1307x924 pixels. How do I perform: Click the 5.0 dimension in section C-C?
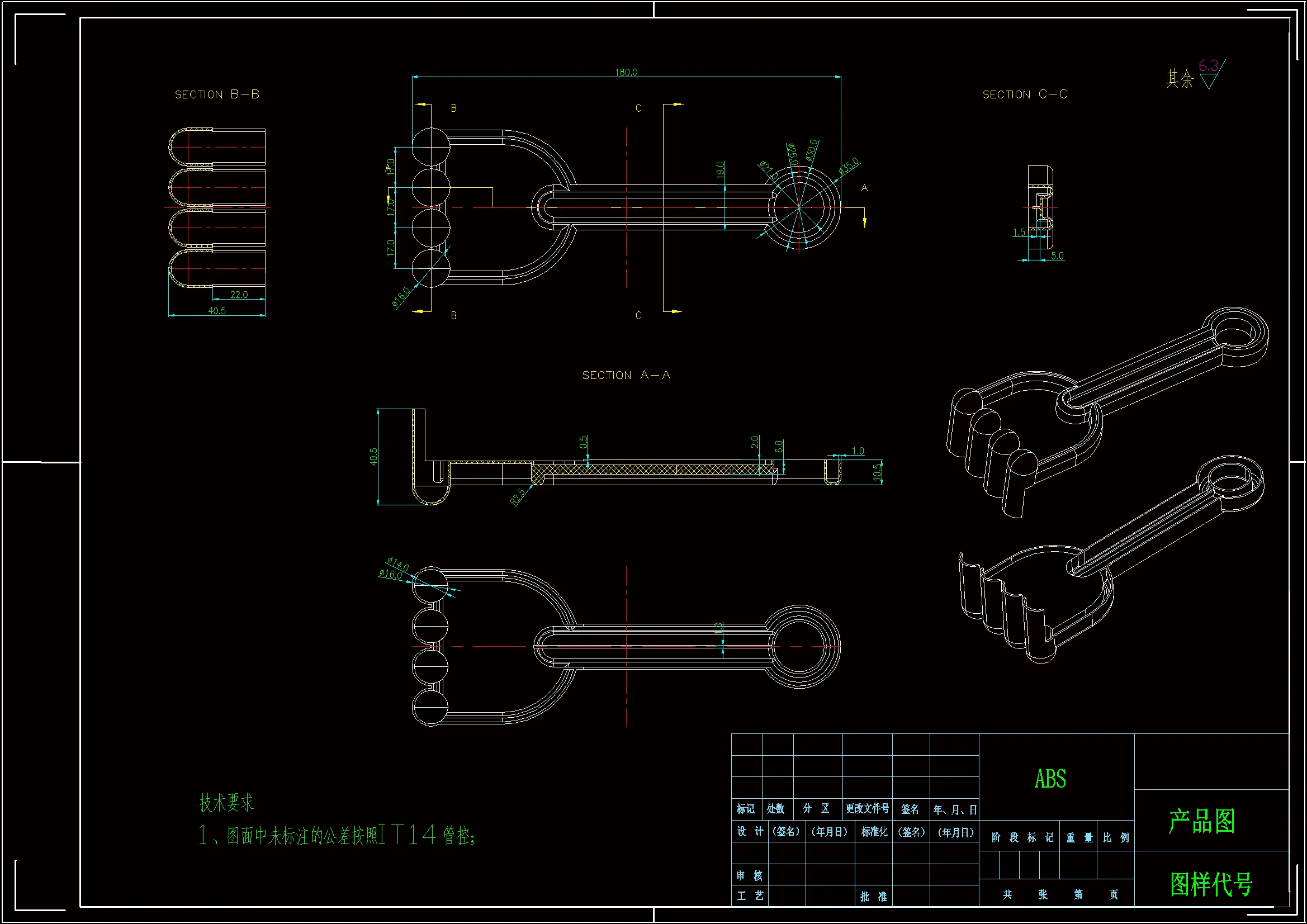[1057, 255]
